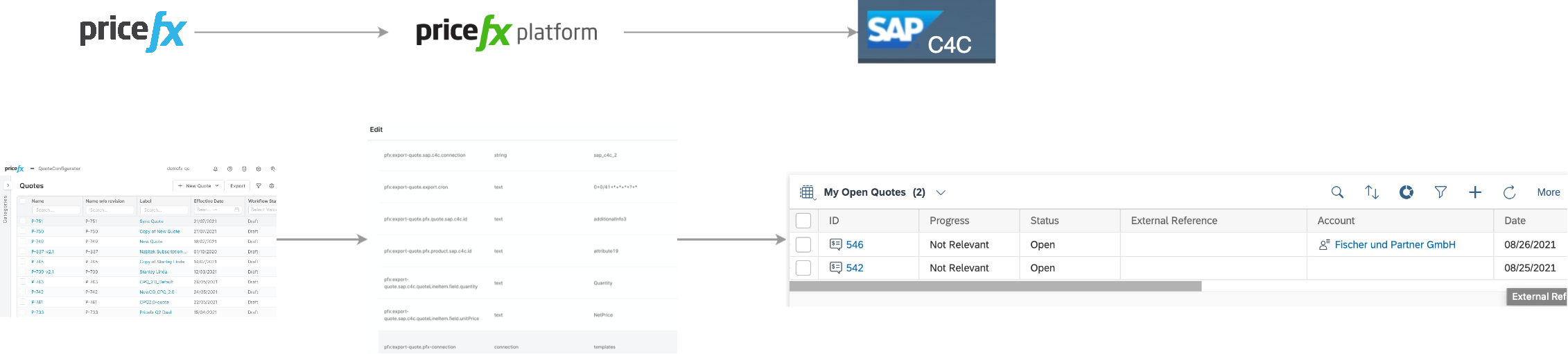Click the refresh icon in SAP toolbar
This screenshot has height=354, width=1568.
(x=1509, y=192)
